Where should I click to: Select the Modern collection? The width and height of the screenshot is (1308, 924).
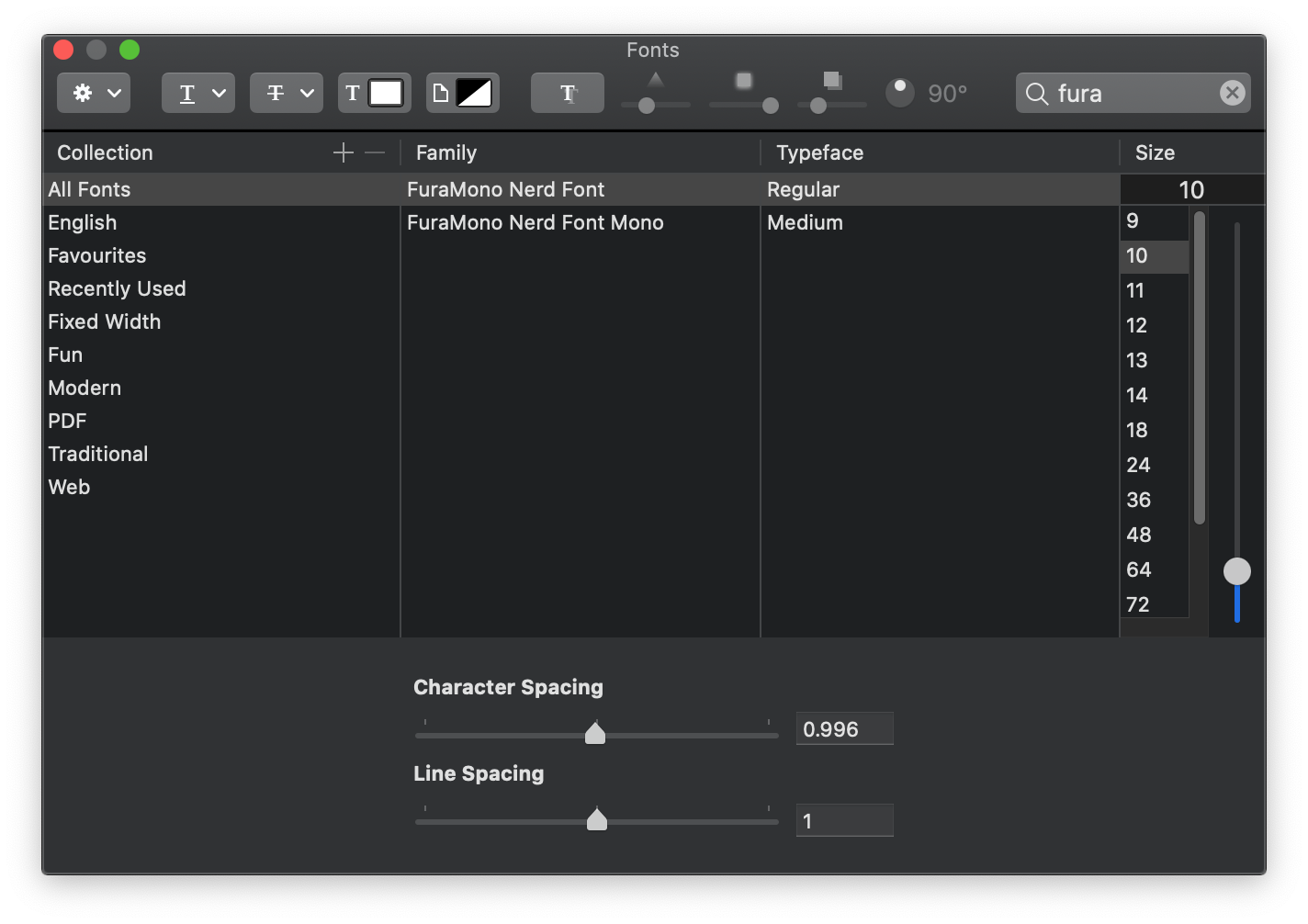pyautogui.click(x=221, y=388)
